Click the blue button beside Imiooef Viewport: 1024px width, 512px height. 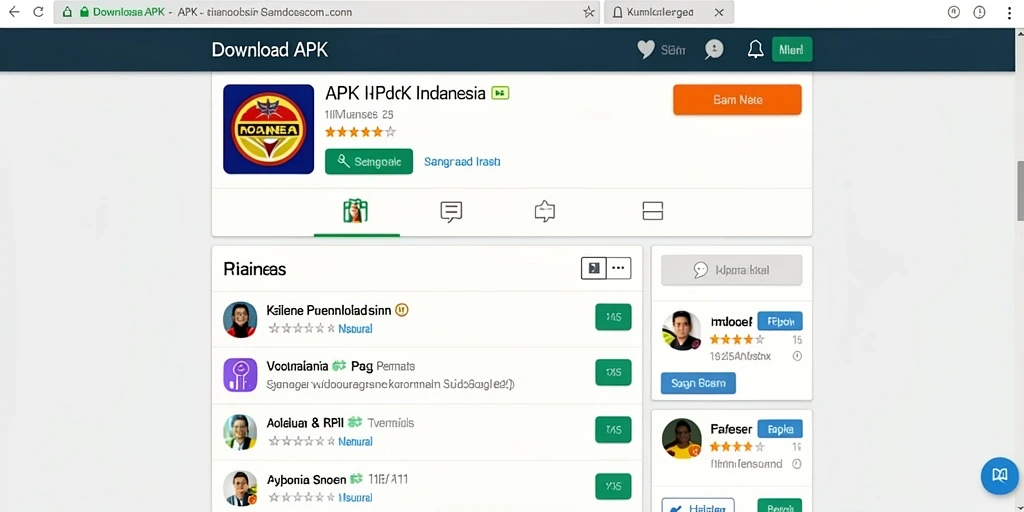(780, 321)
